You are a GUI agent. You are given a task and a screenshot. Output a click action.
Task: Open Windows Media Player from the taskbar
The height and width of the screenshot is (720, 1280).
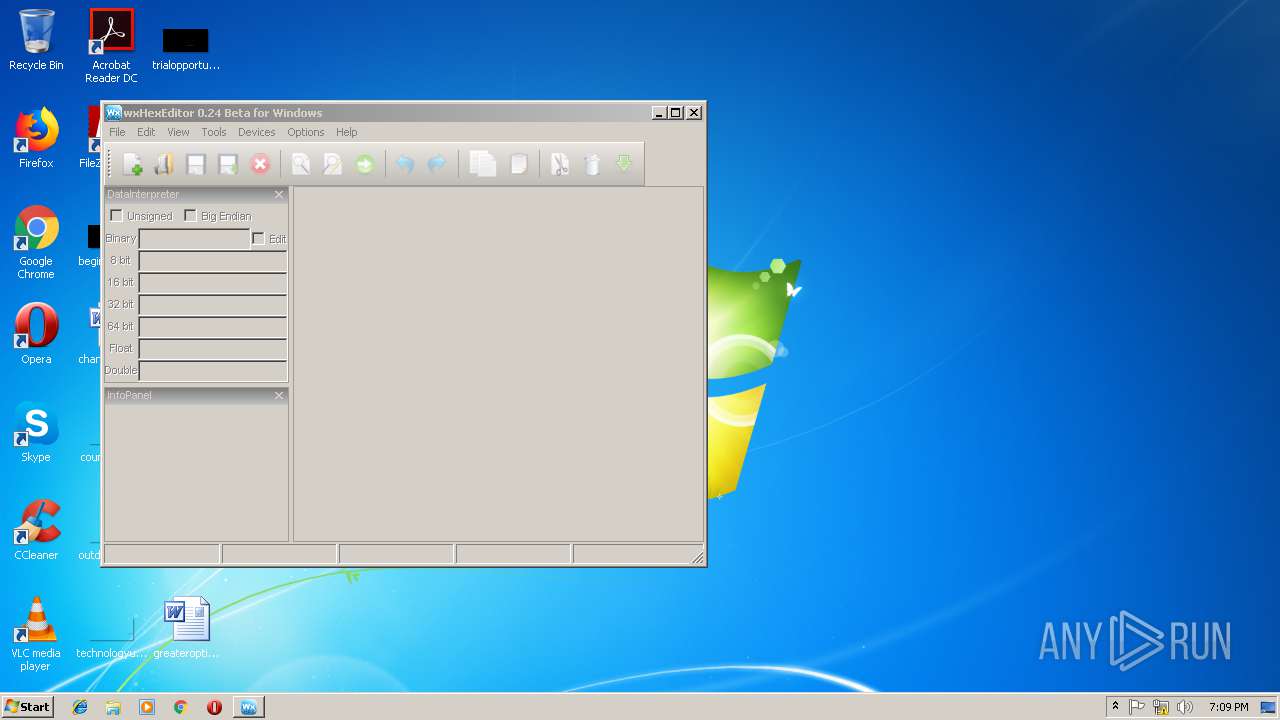[147, 707]
